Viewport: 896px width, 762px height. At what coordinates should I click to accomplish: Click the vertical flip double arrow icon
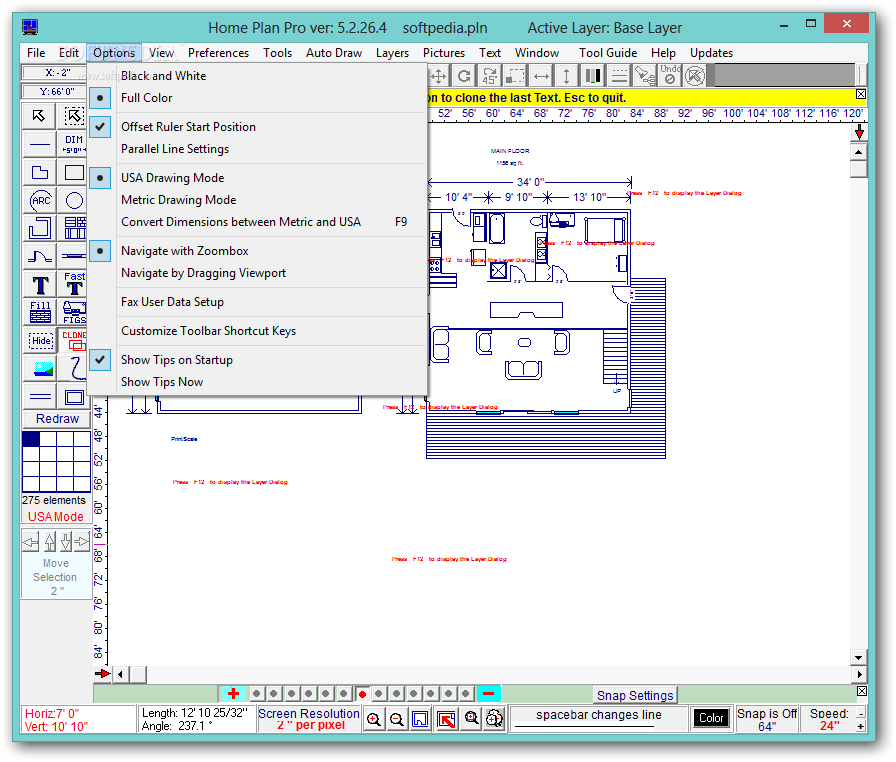tap(566, 75)
